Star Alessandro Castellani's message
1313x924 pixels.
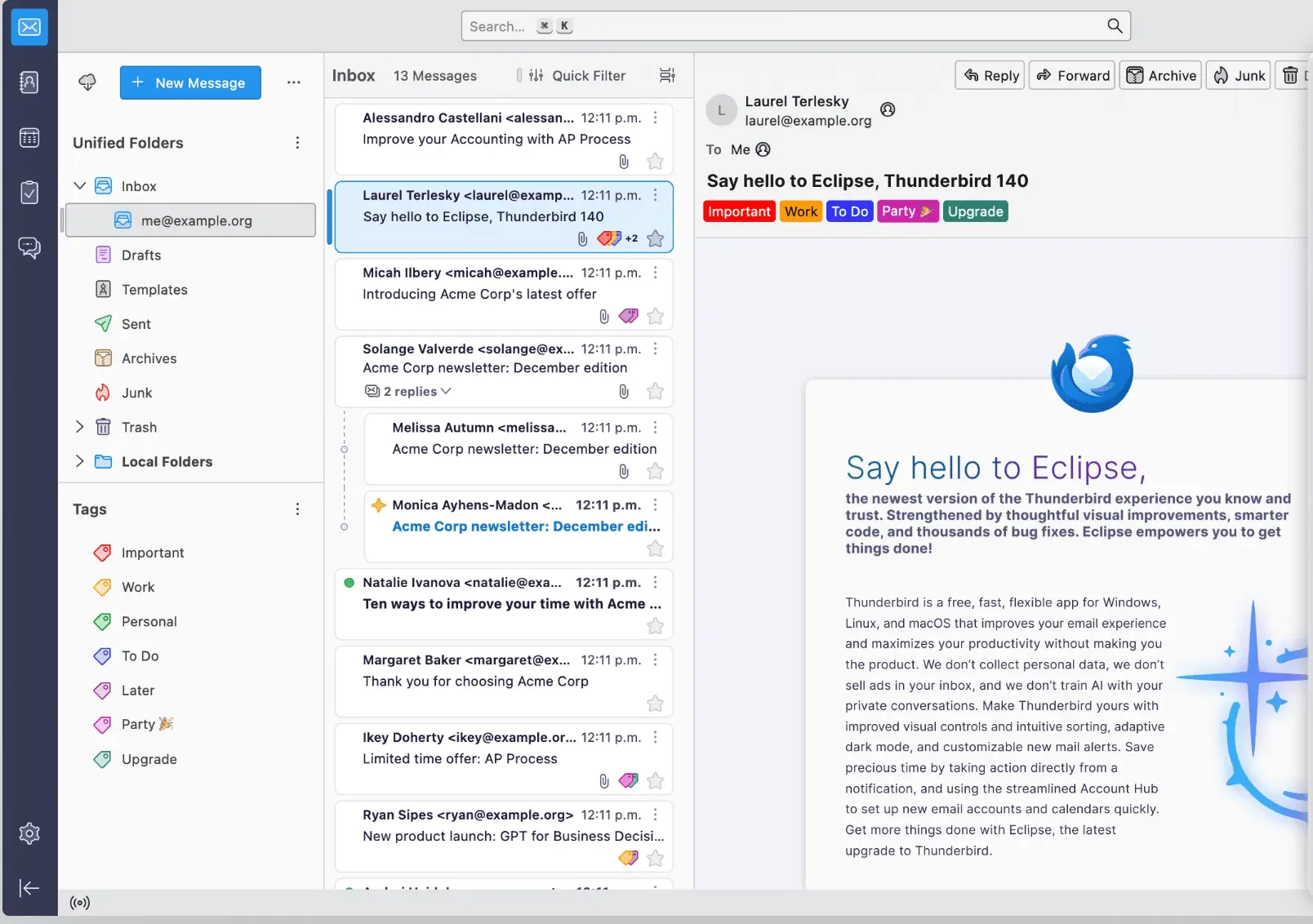click(x=655, y=162)
